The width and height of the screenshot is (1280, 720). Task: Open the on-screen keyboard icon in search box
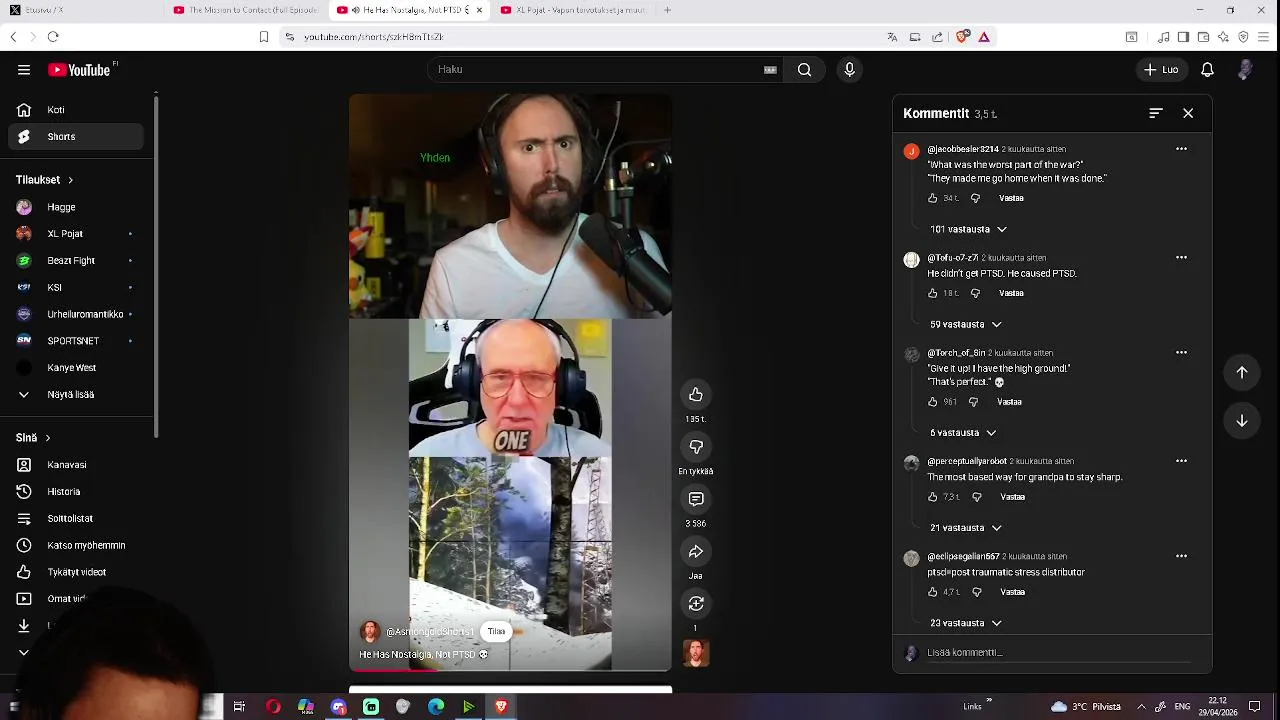[770, 70]
